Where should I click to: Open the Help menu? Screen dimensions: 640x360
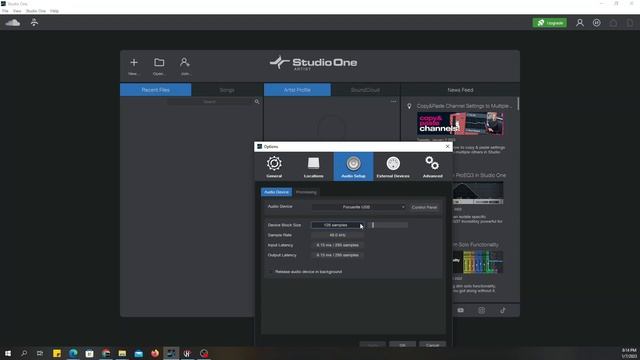[x=54, y=11]
